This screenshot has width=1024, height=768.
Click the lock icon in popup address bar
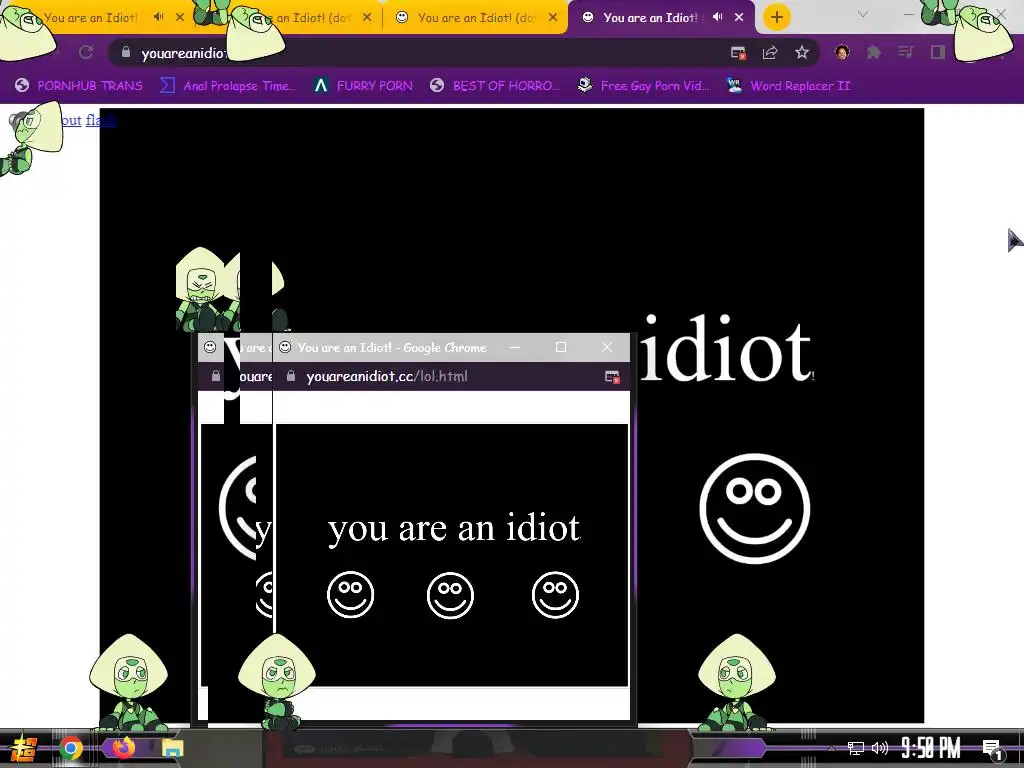click(x=291, y=376)
